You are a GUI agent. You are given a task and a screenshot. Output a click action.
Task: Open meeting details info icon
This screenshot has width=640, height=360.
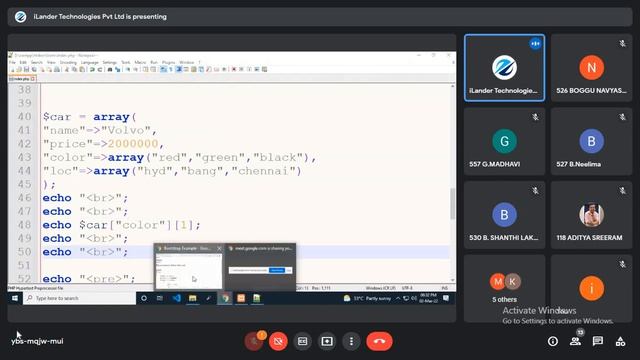[x=553, y=341]
